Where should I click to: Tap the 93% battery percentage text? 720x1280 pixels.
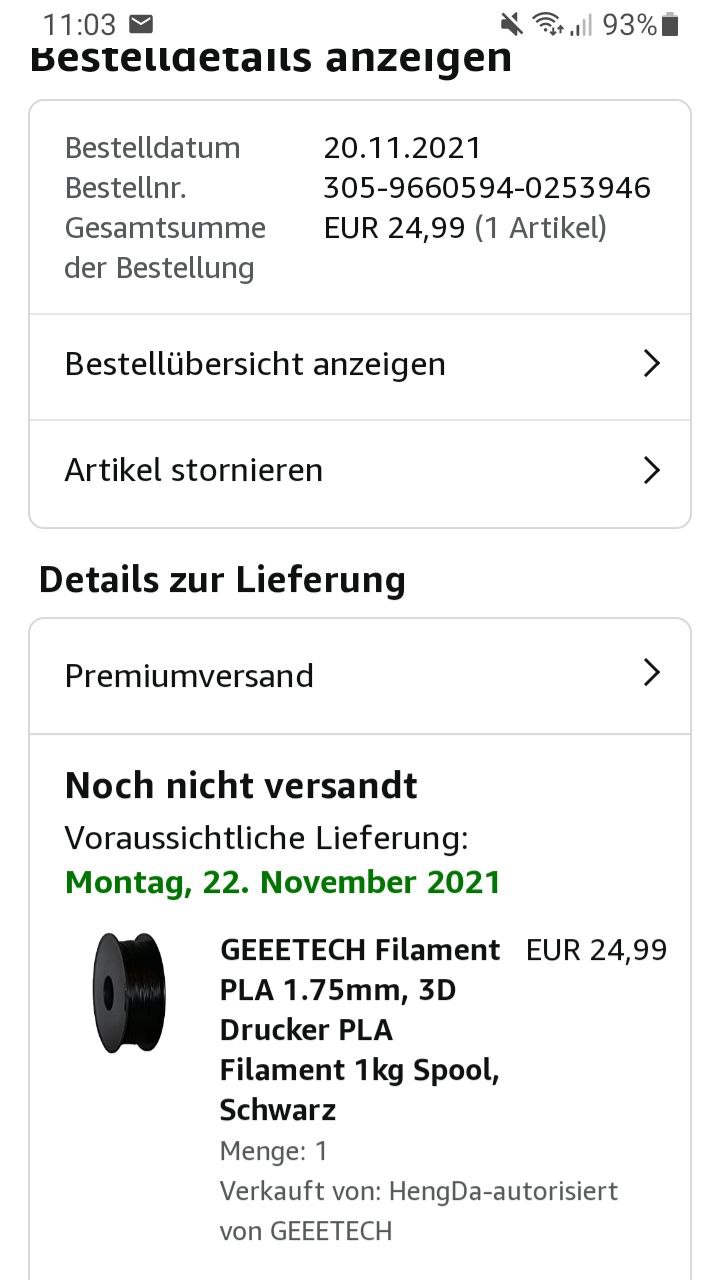(x=629, y=24)
